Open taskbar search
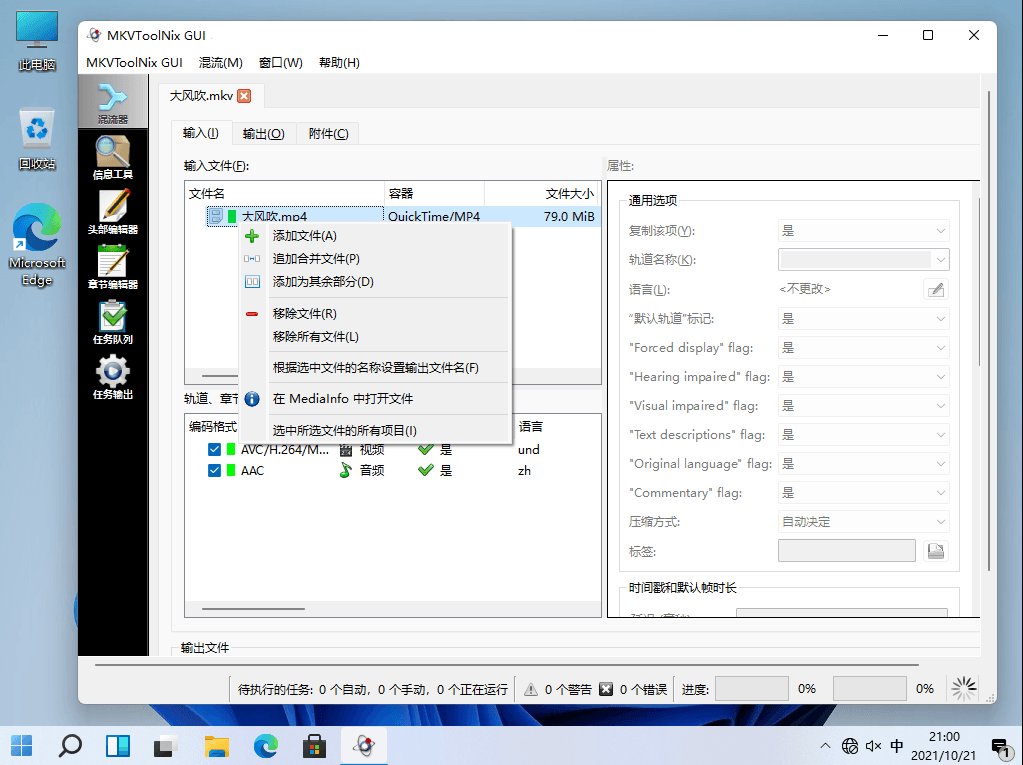Viewport: 1023px width, 765px height. [x=70, y=745]
